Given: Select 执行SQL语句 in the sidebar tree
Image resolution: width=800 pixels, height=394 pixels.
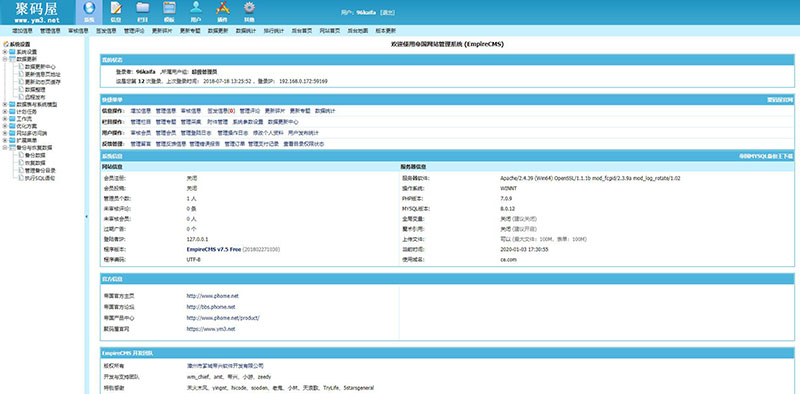Looking at the screenshot, I should coord(40,178).
